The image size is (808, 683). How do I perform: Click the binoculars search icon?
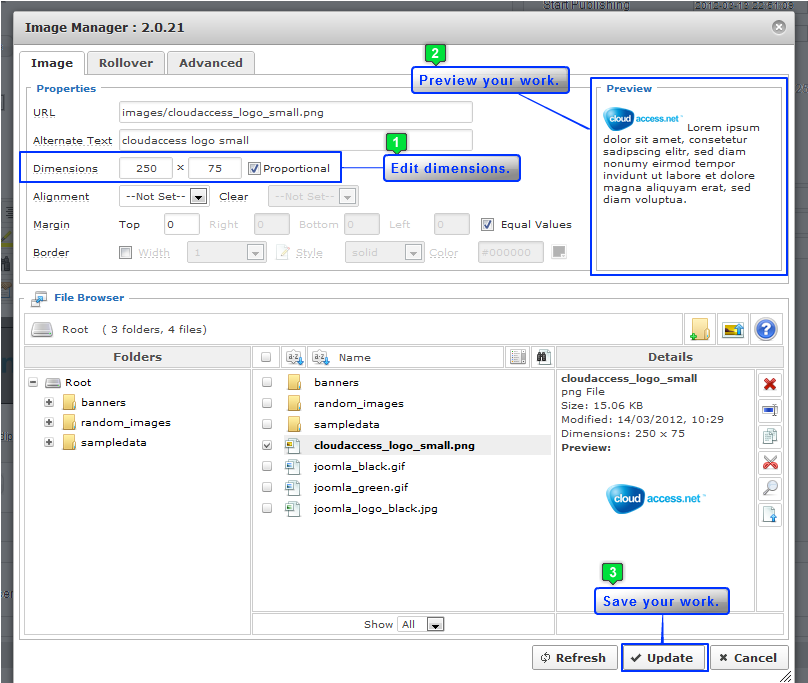542,357
